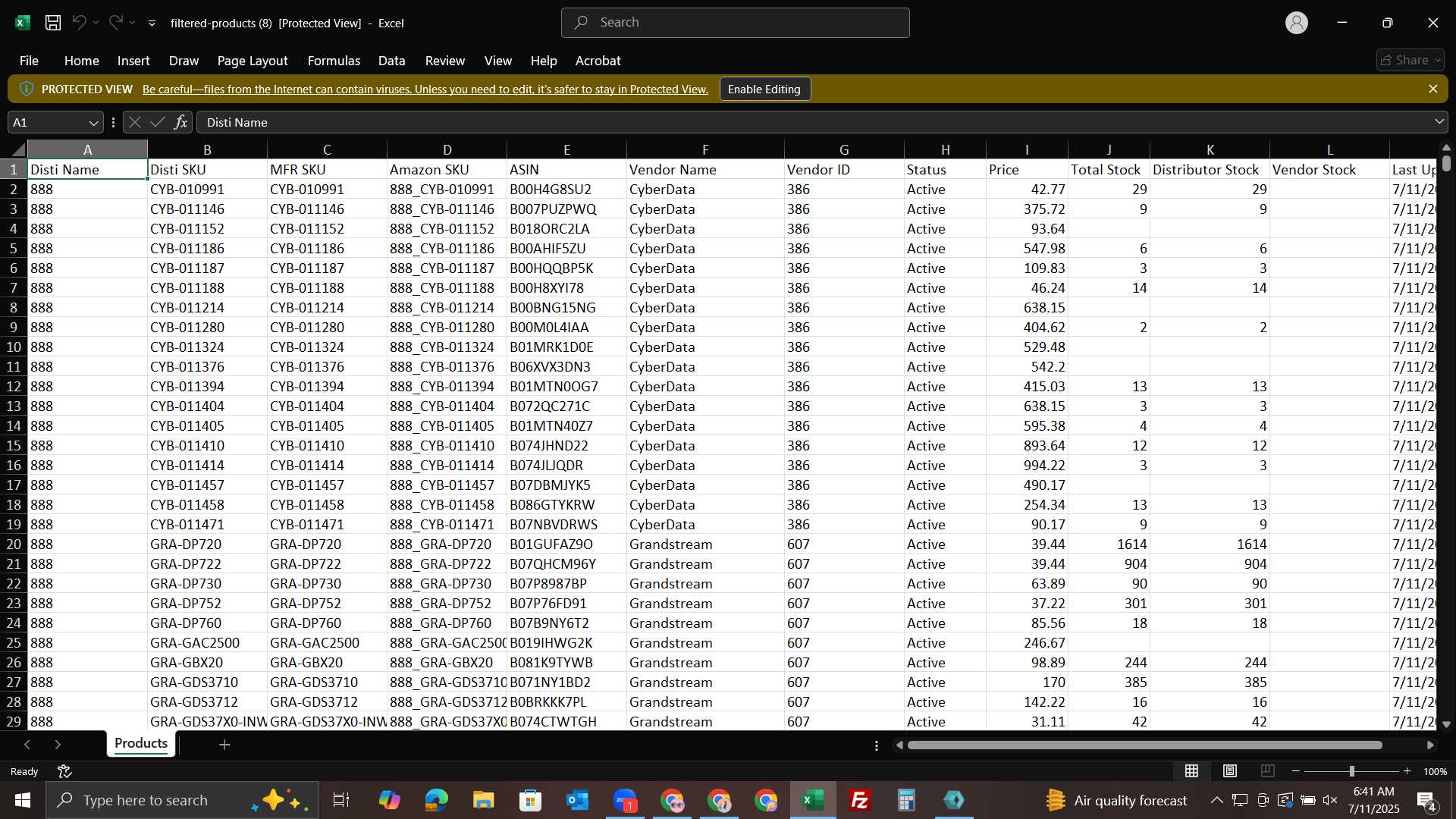
Task: Click the previous sheet arrow
Action: click(x=27, y=745)
